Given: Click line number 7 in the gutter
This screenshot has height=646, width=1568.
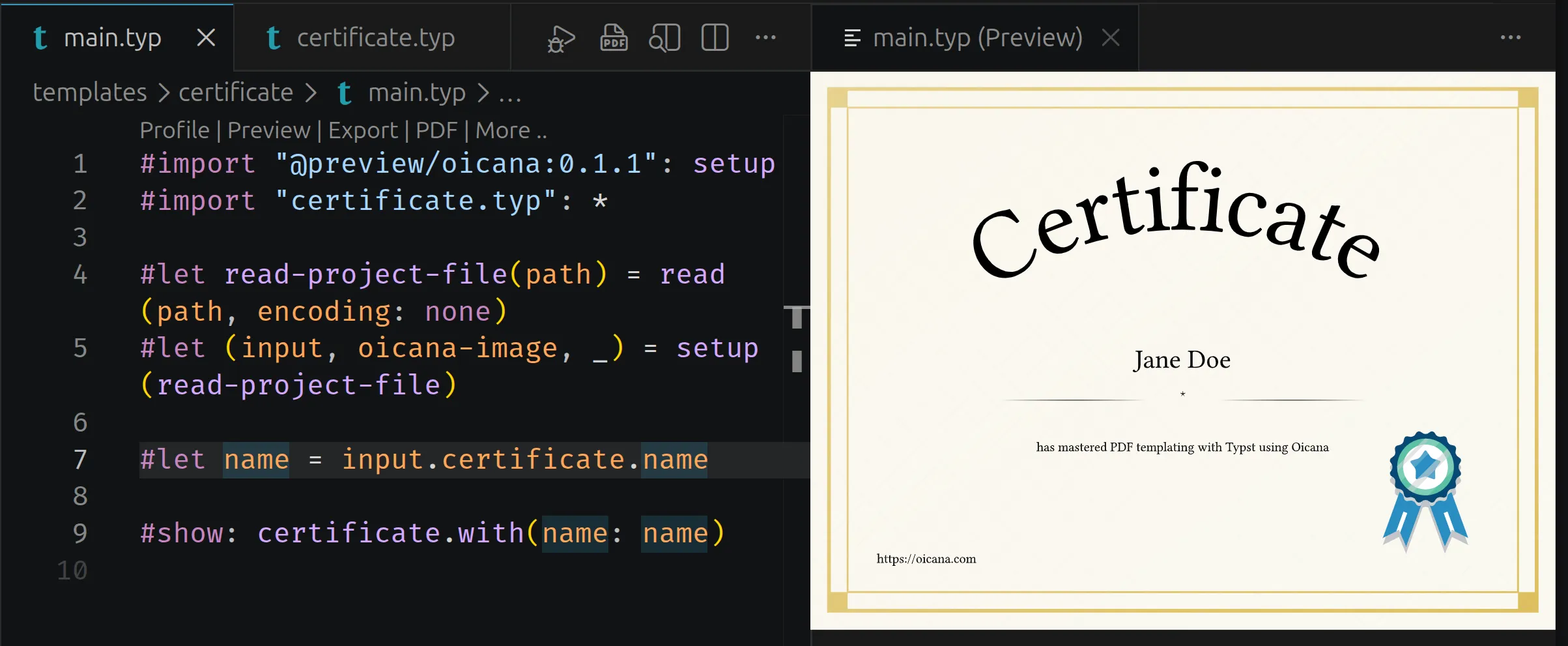Looking at the screenshot, I should pyautogui.click(x=80, y=460).
